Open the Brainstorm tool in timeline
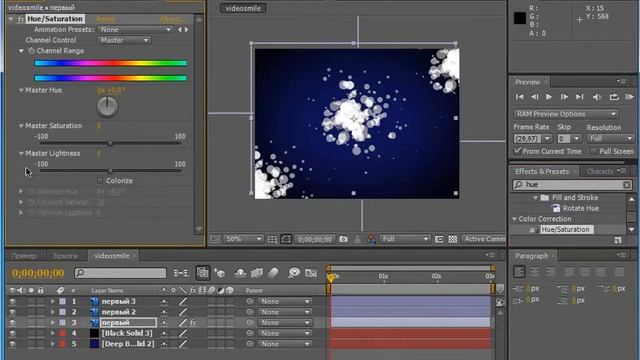The width and height of the screenshot is (640, 360). [294, 273]
